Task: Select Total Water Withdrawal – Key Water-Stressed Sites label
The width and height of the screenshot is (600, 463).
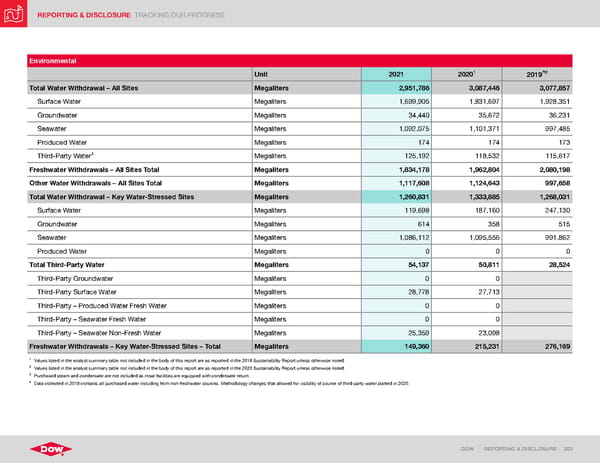Action: (x=112, y=197)
